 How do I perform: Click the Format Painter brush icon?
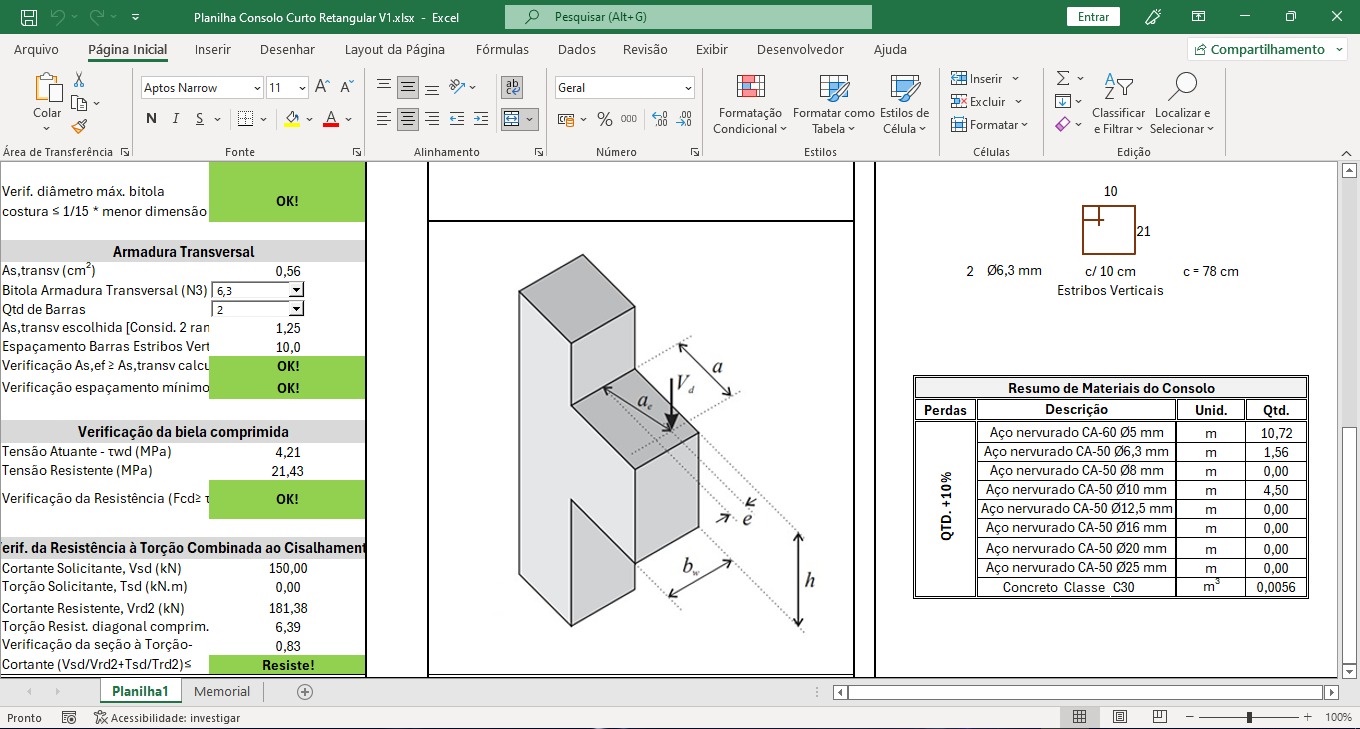[x=80, y=126]
